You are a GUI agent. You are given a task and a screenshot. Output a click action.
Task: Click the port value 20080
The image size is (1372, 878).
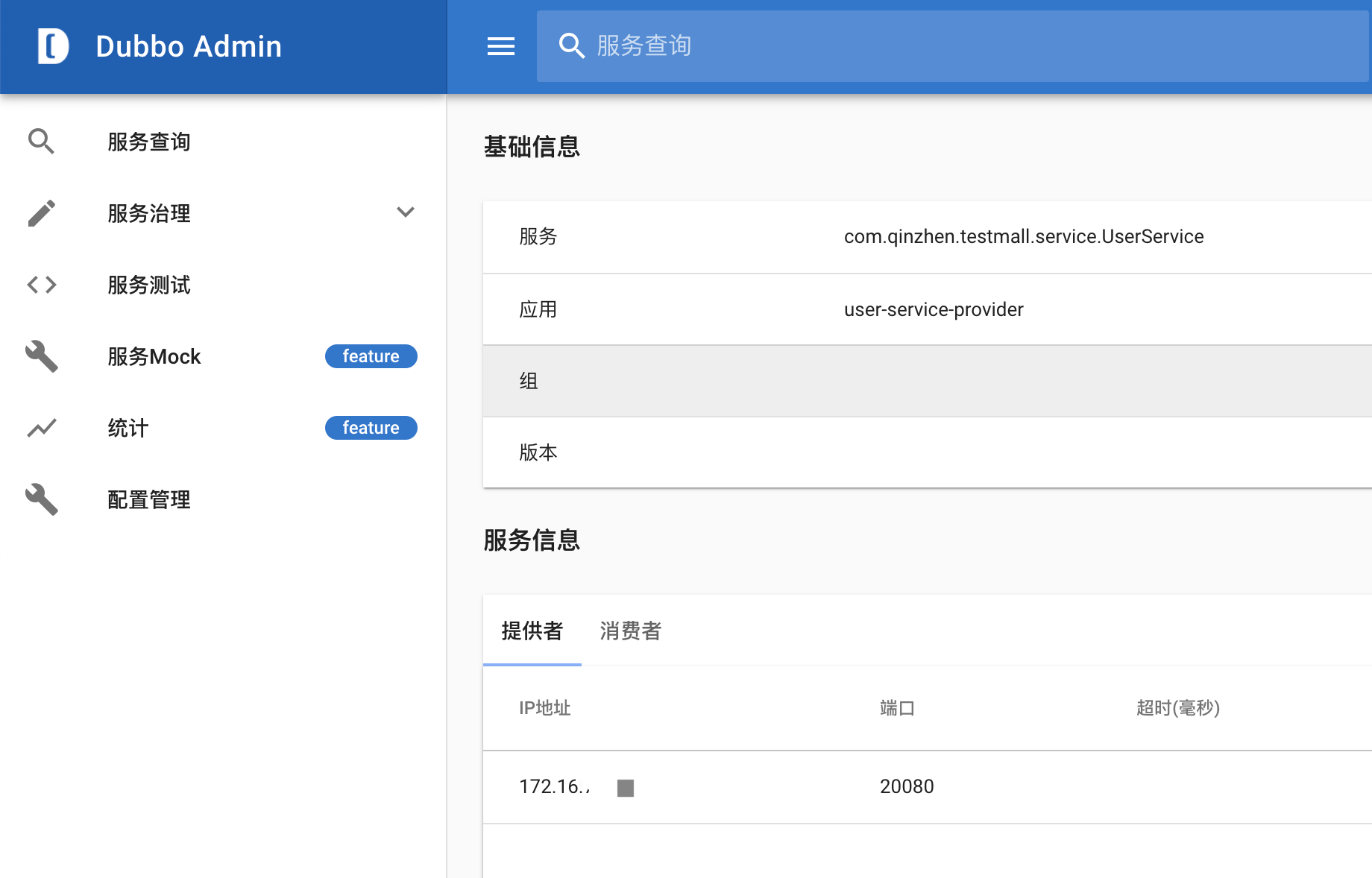point(907,786)
